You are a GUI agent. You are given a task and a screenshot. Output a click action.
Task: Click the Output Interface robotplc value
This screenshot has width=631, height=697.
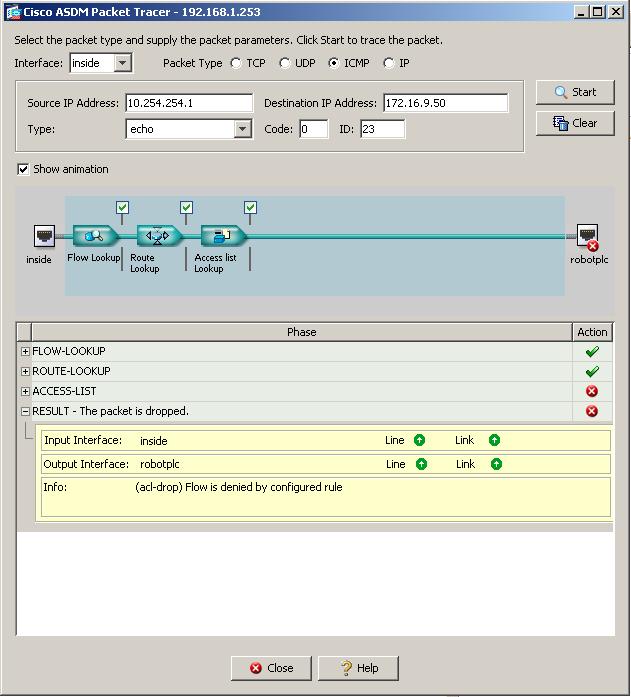160,464
